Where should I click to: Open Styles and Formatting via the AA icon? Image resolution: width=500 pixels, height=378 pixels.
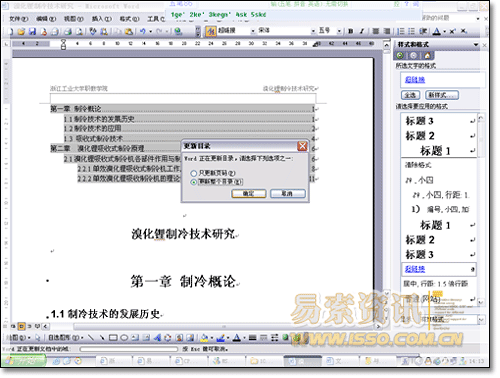coord(211,31)
